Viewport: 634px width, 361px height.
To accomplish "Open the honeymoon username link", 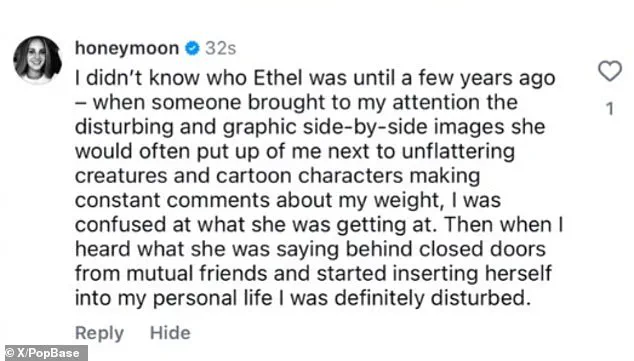I will (127, 49).
